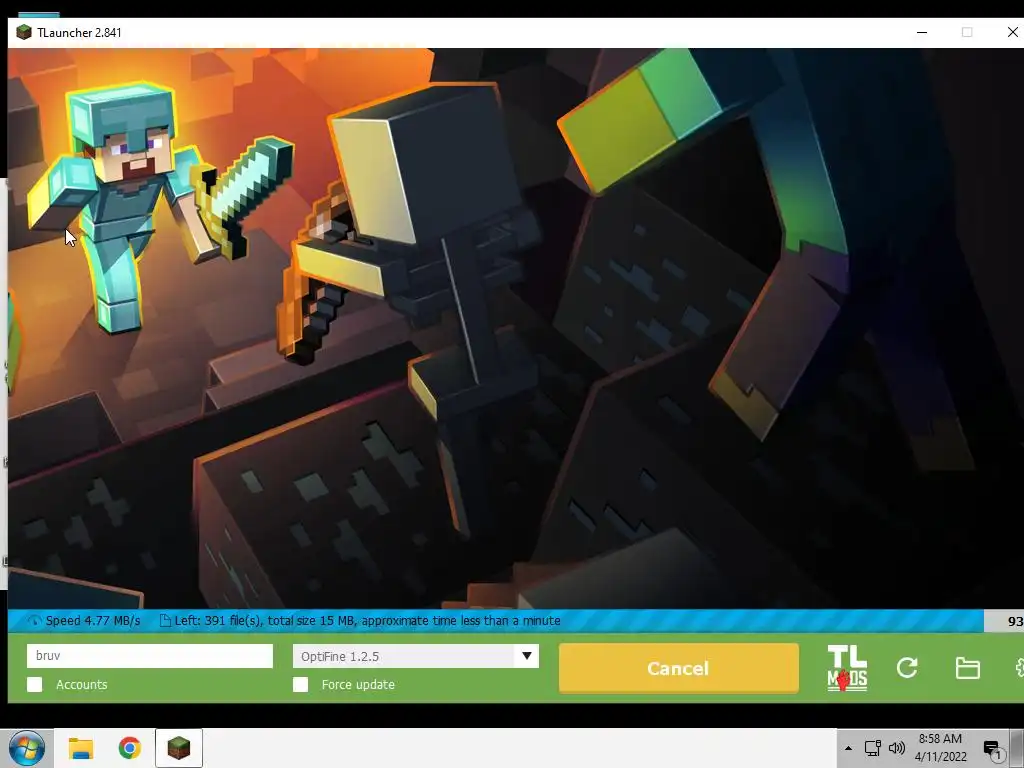Image resolution: width=1024 pixels, height=768 pixels.
Task: Open the game folder icon
Action: coord(967,668)
